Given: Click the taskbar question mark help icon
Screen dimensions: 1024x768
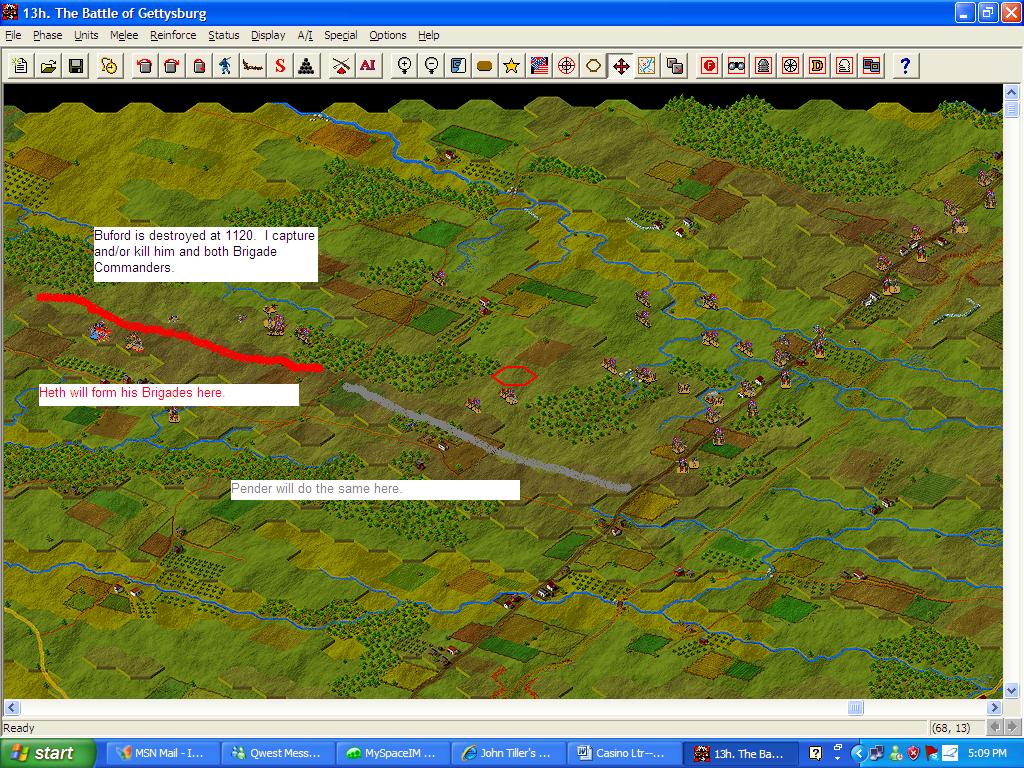Looking at the screenshot, I should 815,754.
